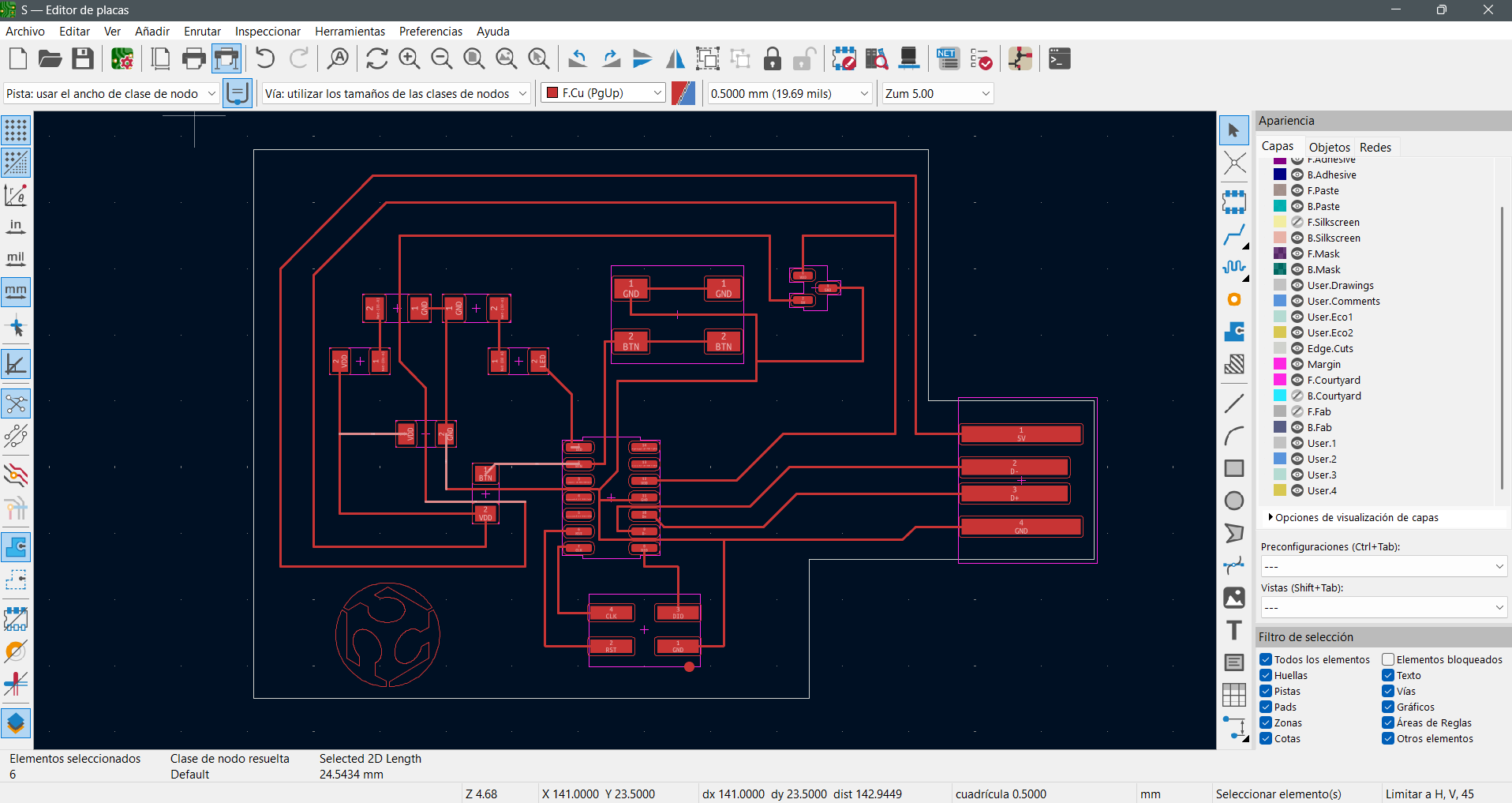Screen dimensions: 1512x803
Task: Open the Preconfiguraciones combo box
Action: [x=1383, y=566]
